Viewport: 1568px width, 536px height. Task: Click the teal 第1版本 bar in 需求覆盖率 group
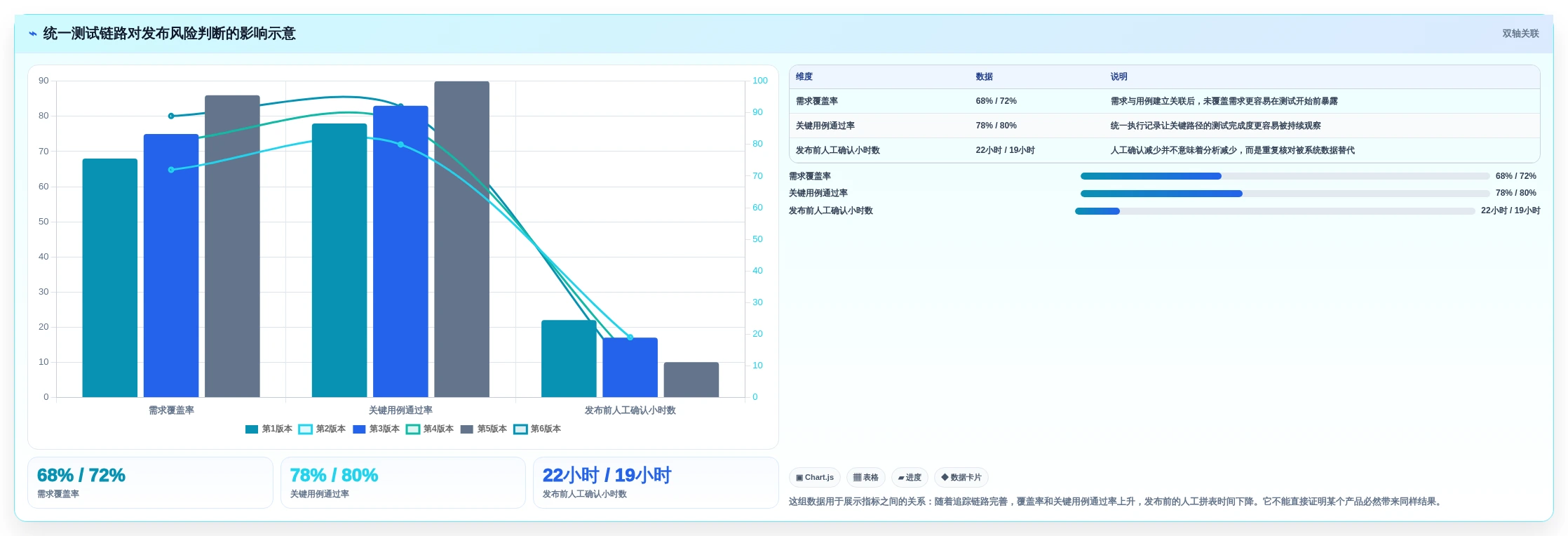(110, 278)
